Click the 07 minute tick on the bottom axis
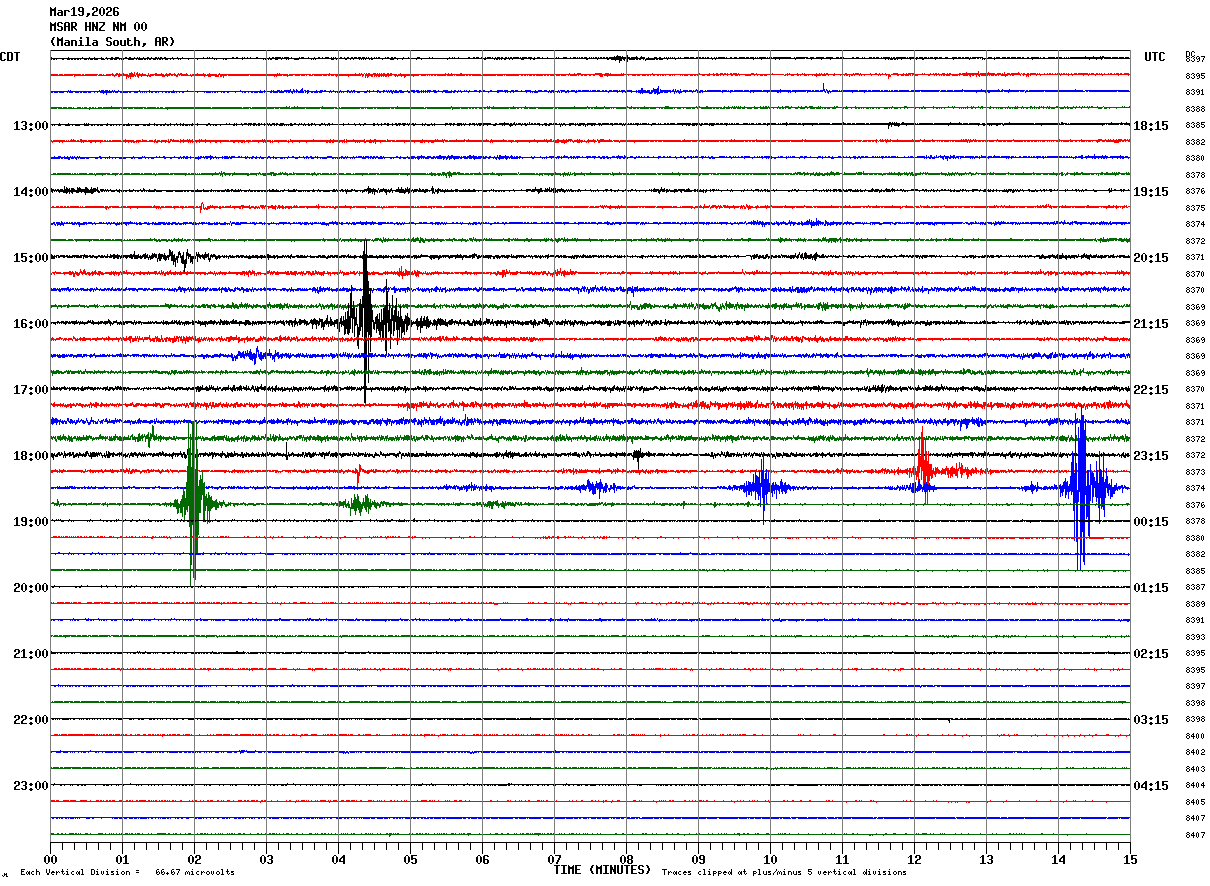Viewport: 1210px width, 886px height. 554,859
